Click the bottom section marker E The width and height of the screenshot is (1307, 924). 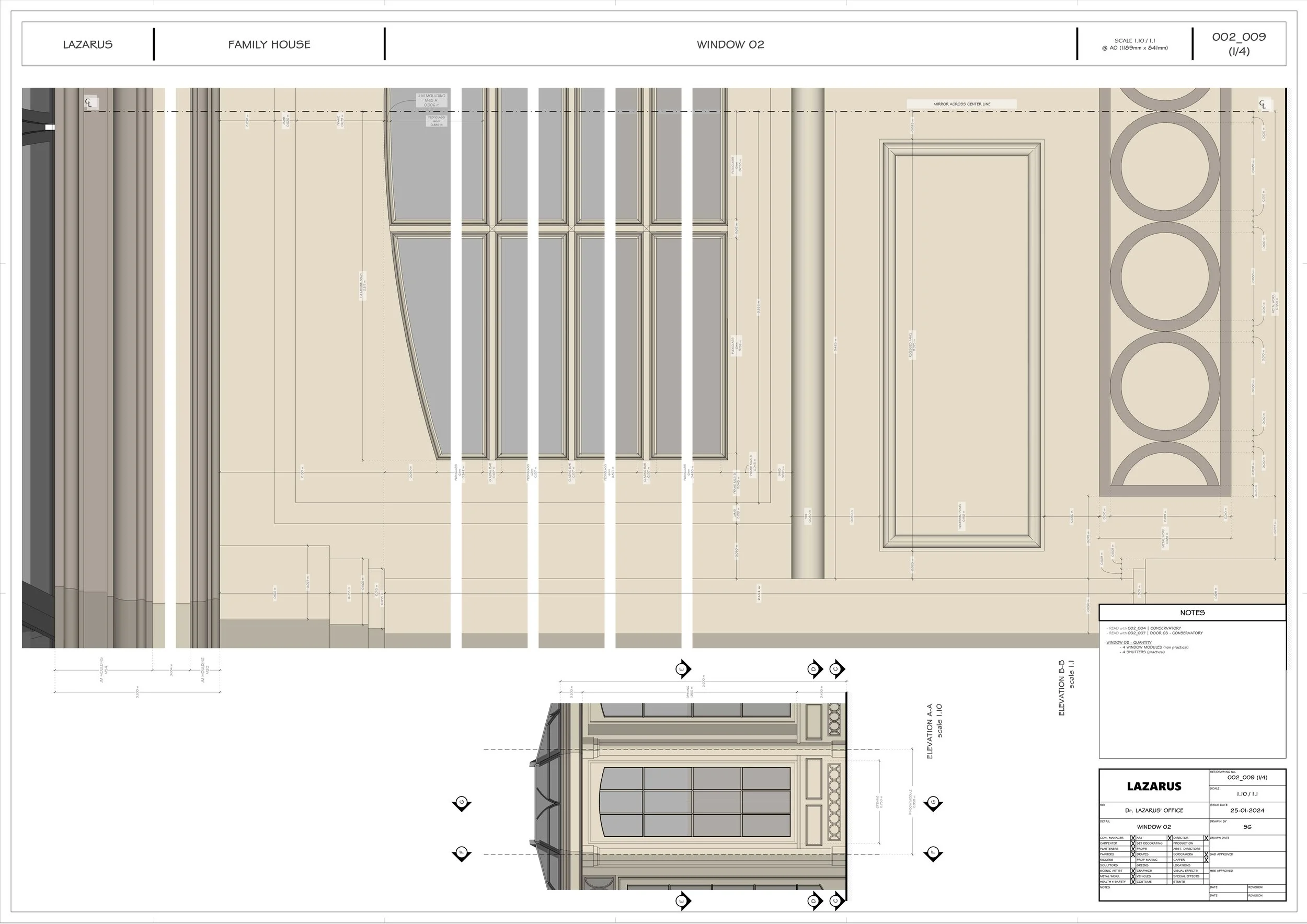683,900
